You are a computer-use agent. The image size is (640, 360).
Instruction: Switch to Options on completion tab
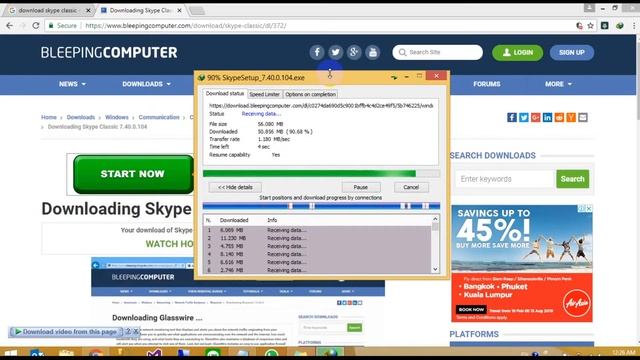click(310, 94)
